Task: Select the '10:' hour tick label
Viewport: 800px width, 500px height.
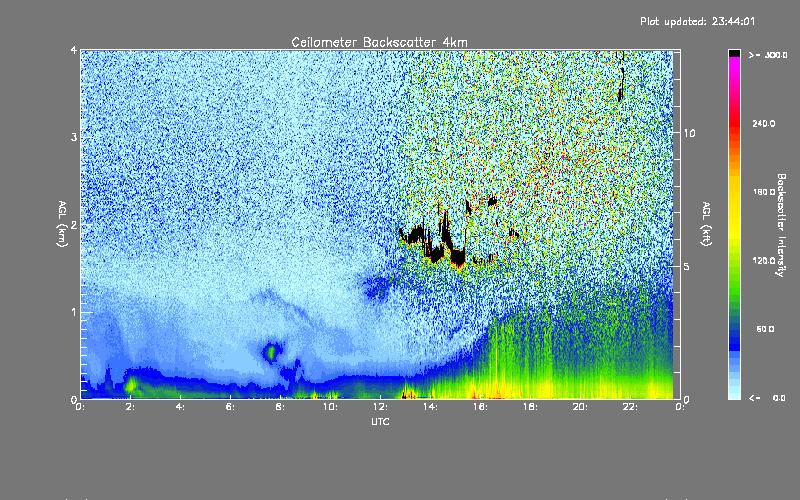Action: [x=331, y=407]
